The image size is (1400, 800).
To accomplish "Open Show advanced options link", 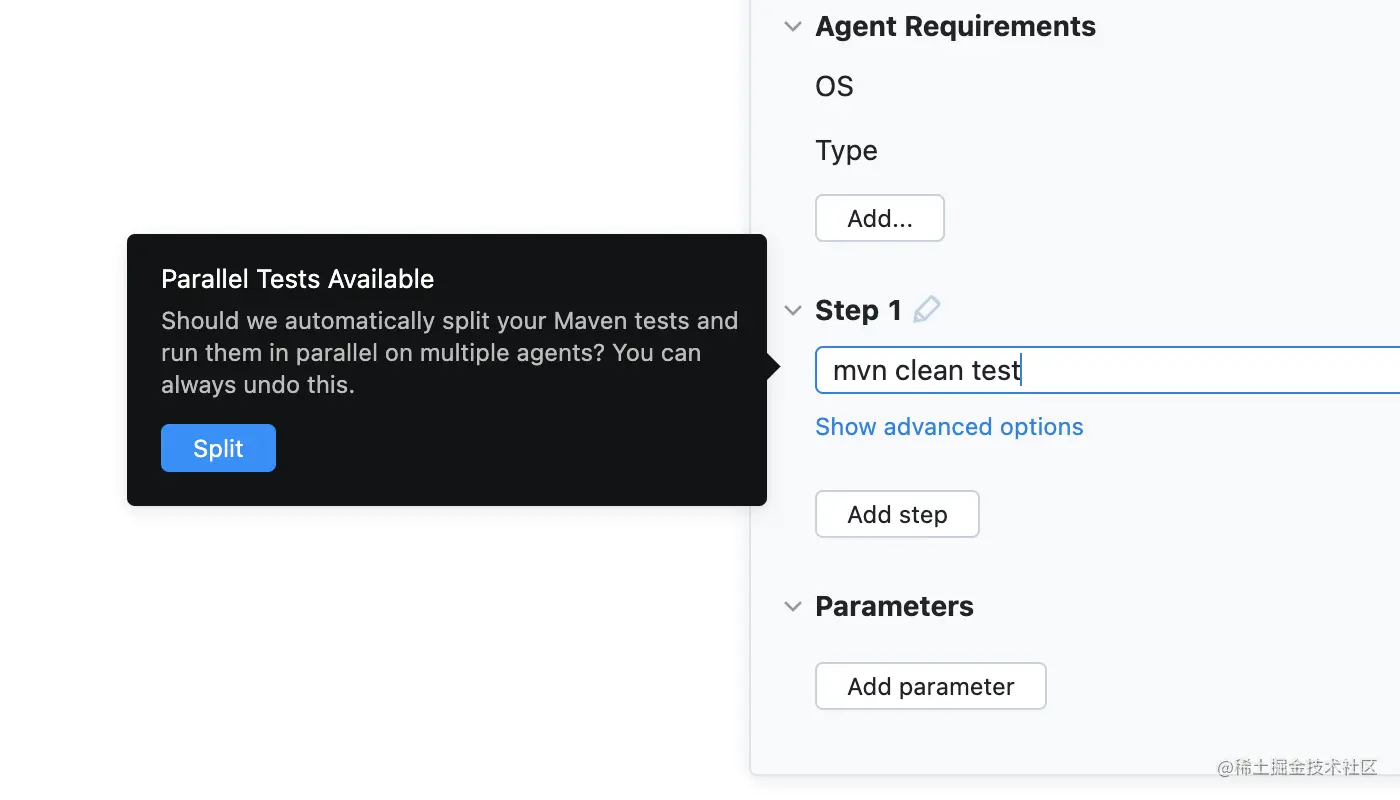I will (x=949, y=427).
